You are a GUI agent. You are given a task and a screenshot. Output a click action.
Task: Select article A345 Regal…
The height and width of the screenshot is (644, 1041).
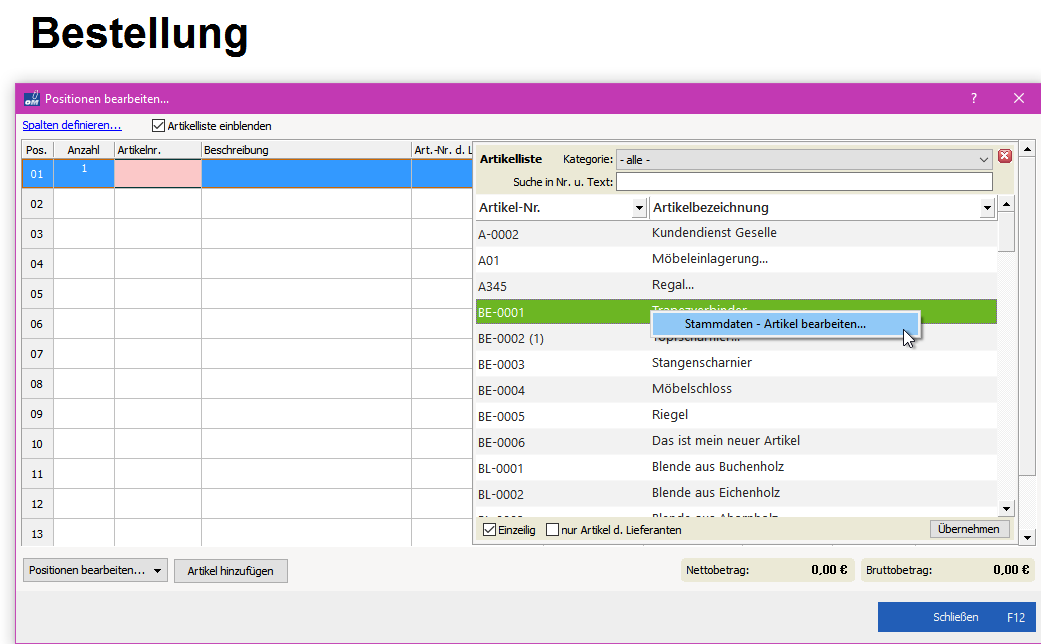click(736, 285)
